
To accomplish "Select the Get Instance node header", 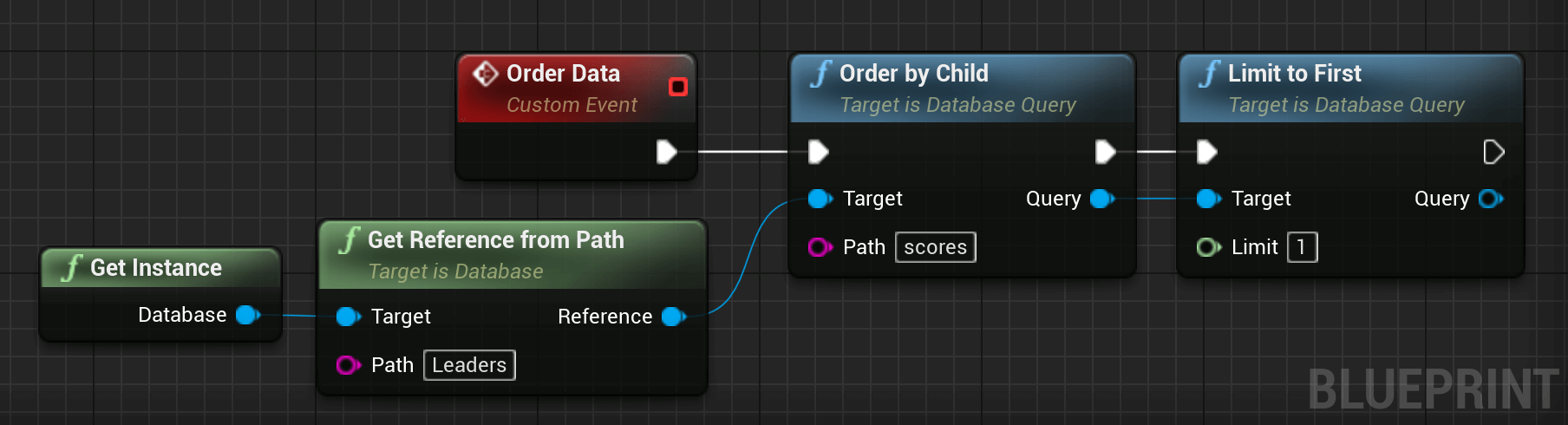I will 161,268.
